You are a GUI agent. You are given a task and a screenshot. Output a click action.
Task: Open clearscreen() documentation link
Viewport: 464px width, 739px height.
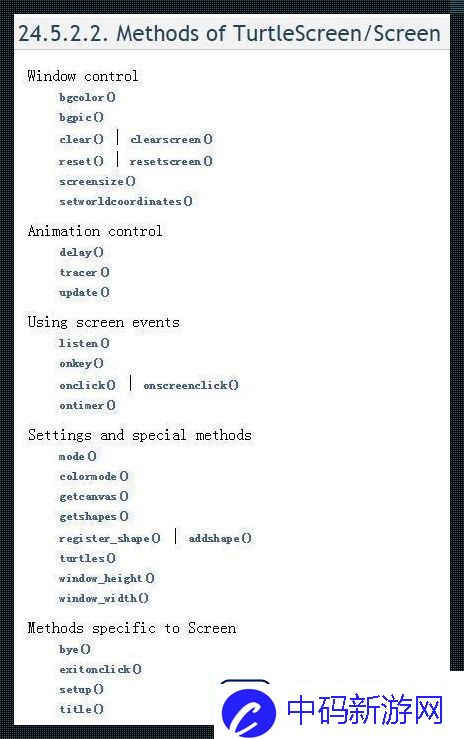pos(171,140)
